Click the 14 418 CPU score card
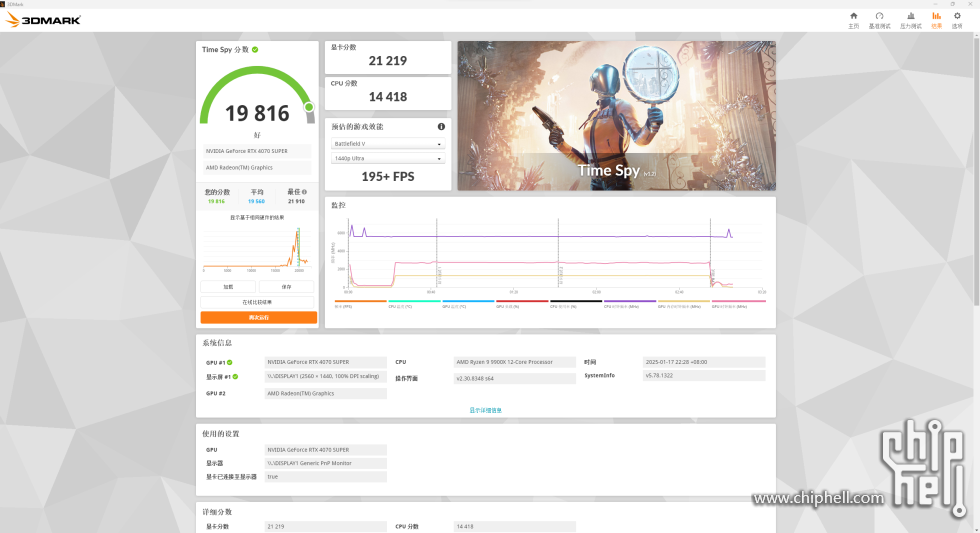Image resolution: width=980 pixels, height=533 pixels. coord(388,94)
